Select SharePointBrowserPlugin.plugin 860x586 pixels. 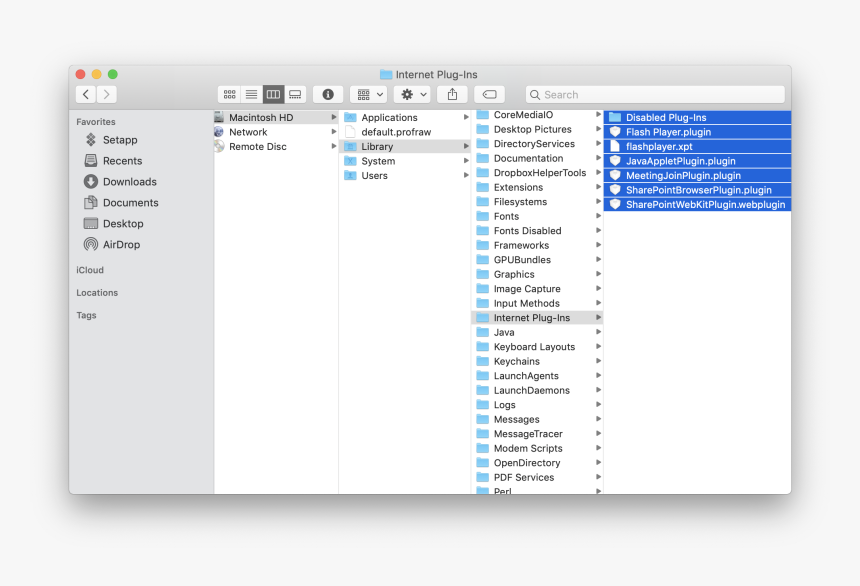(x=697, y=190)
